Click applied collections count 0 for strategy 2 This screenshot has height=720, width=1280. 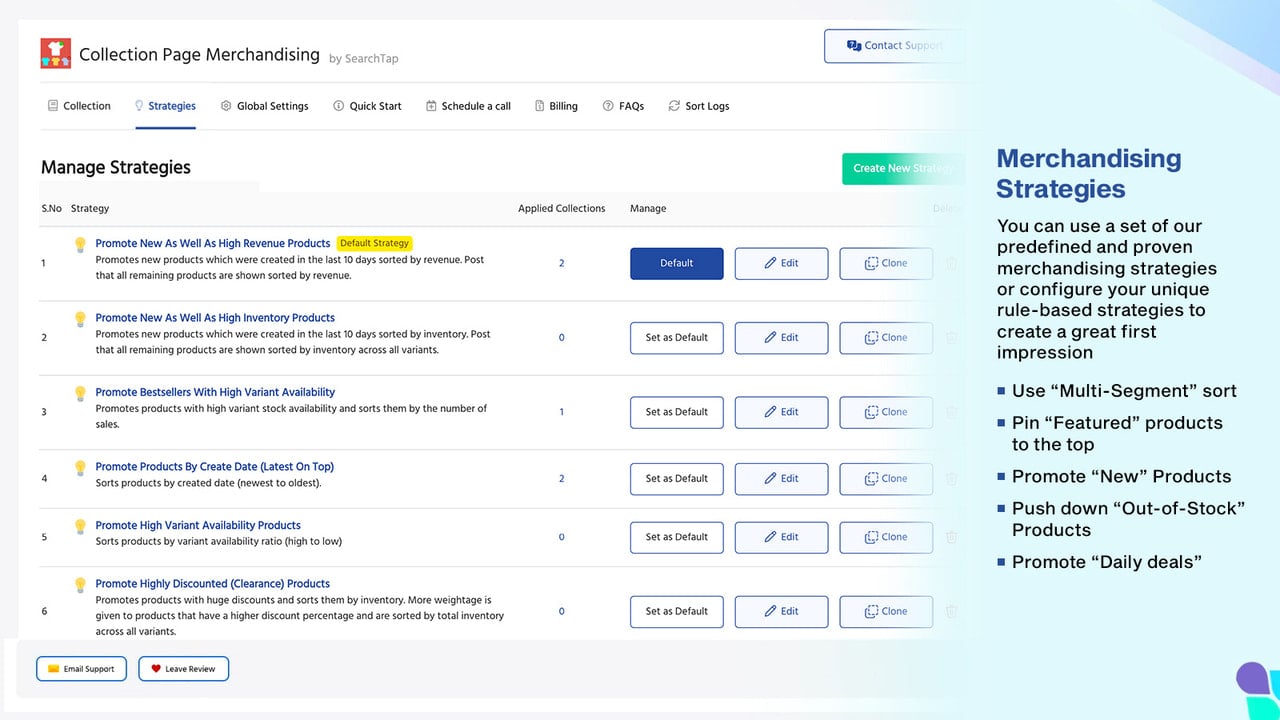point(561,338)
